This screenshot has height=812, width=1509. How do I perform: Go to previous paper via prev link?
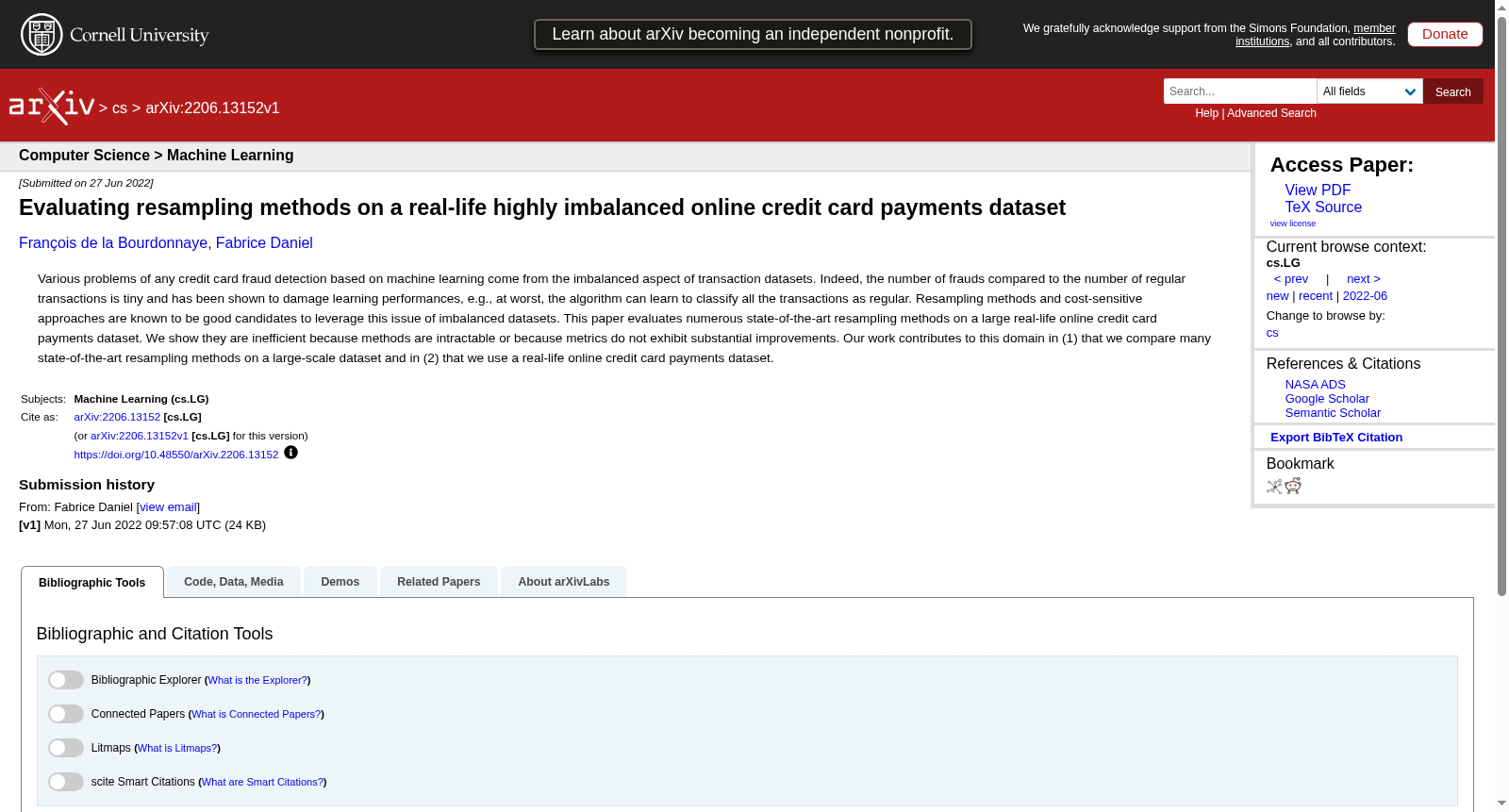(x=1291, y=278)
